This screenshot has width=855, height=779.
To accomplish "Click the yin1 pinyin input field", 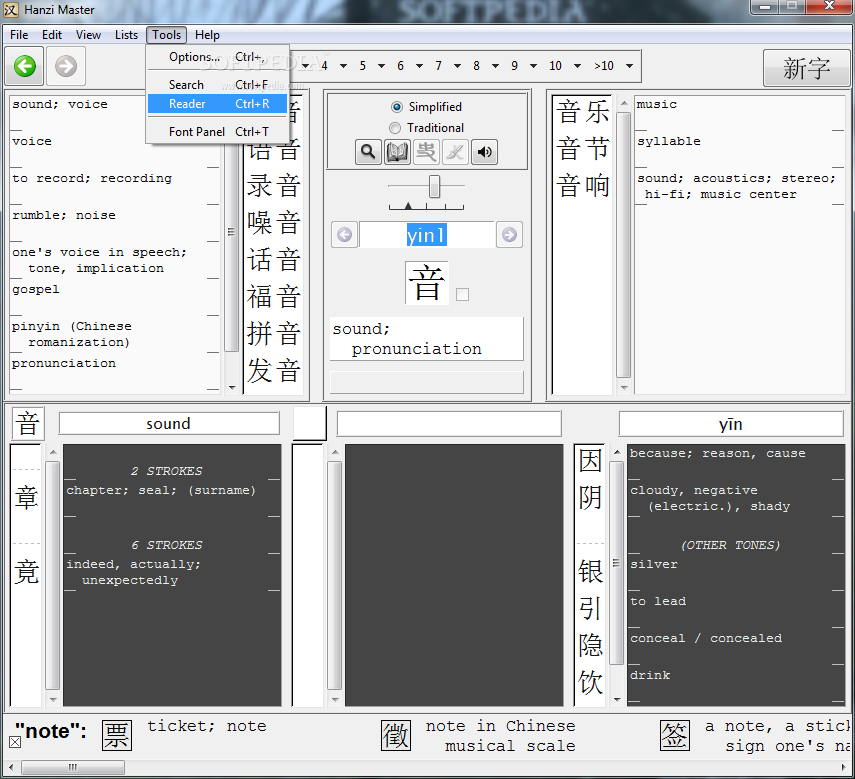I will tap(426, 235).
